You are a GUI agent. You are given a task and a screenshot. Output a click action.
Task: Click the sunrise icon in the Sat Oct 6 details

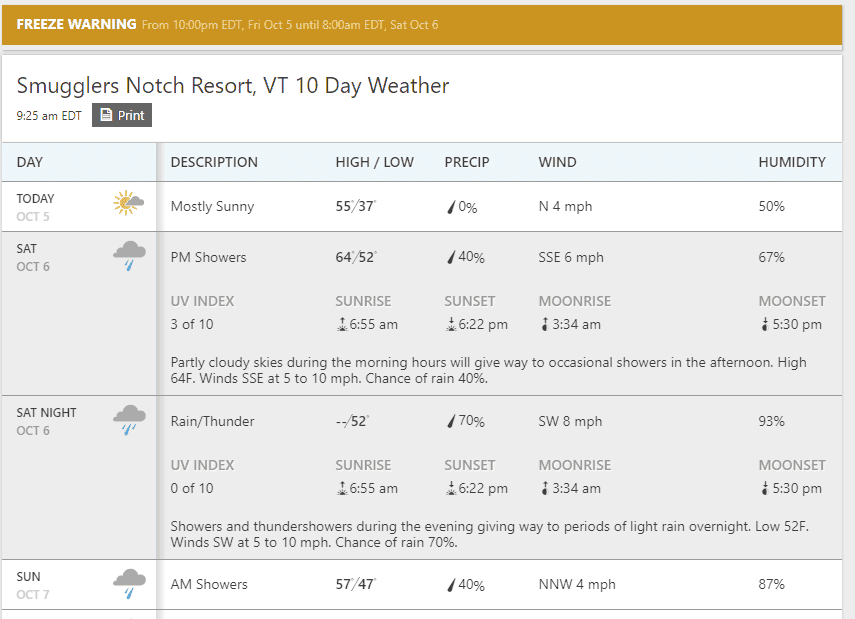[342, 324]
